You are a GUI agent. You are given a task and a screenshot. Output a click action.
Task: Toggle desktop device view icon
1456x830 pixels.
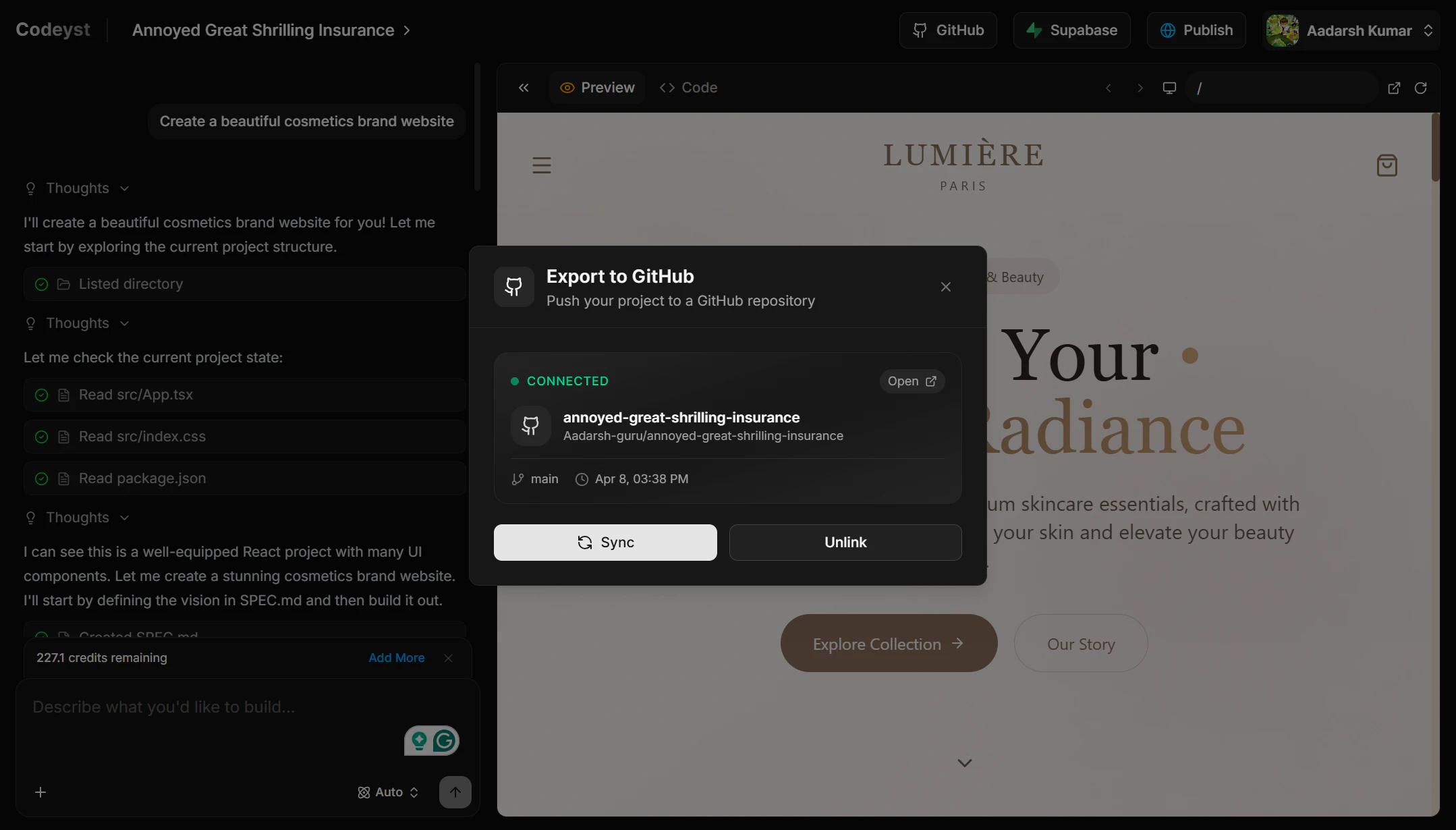click(1169, 88)
